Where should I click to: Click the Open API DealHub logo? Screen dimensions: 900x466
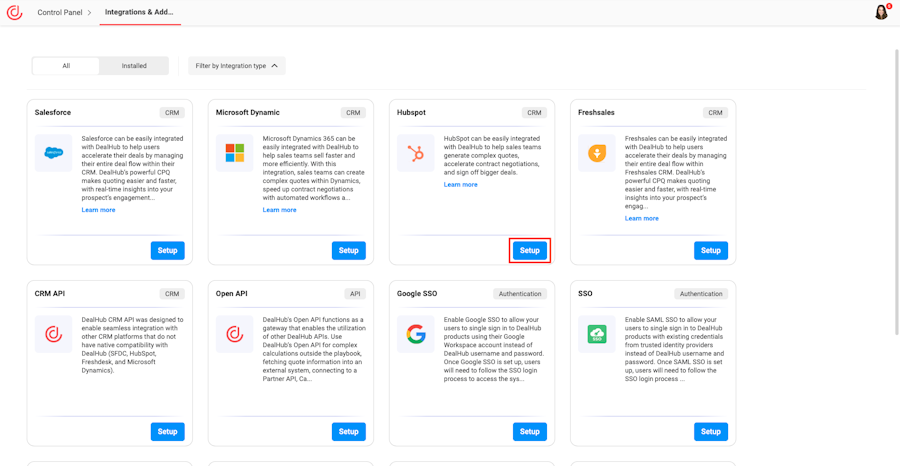pos(234,334)
